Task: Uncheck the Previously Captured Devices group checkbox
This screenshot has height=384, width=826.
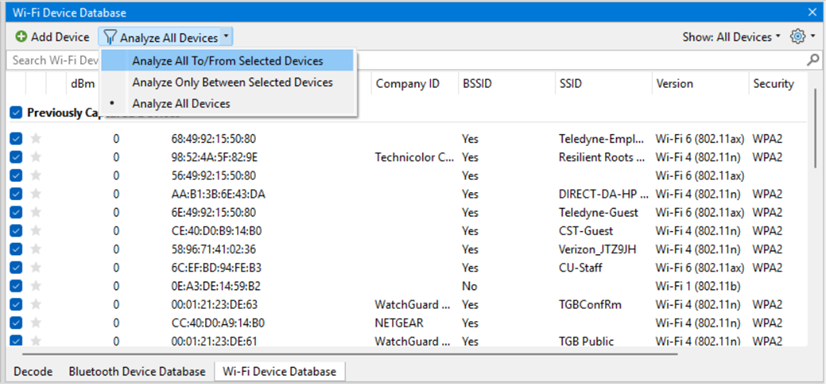Action: [16, 112]
